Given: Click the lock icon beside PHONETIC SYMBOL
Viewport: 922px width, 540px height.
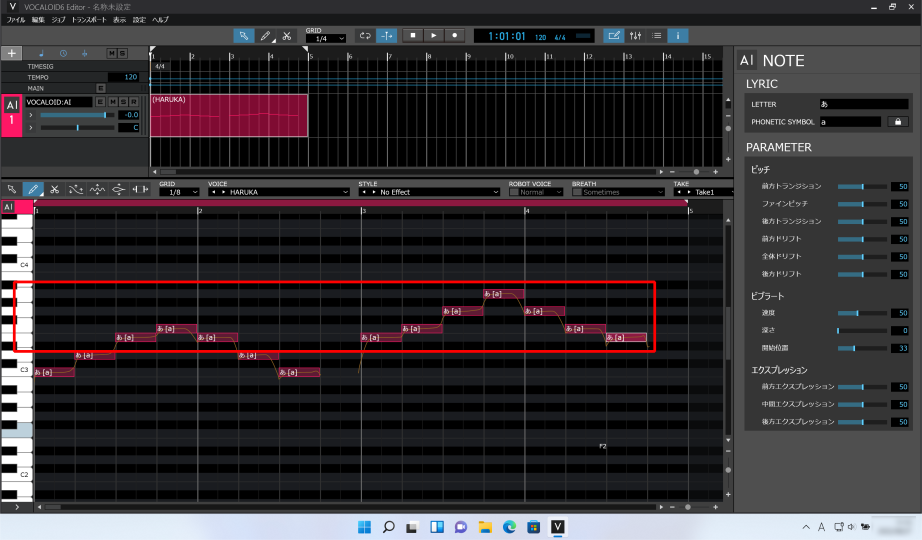Looking at the screenshot, I should click(897, 122).
